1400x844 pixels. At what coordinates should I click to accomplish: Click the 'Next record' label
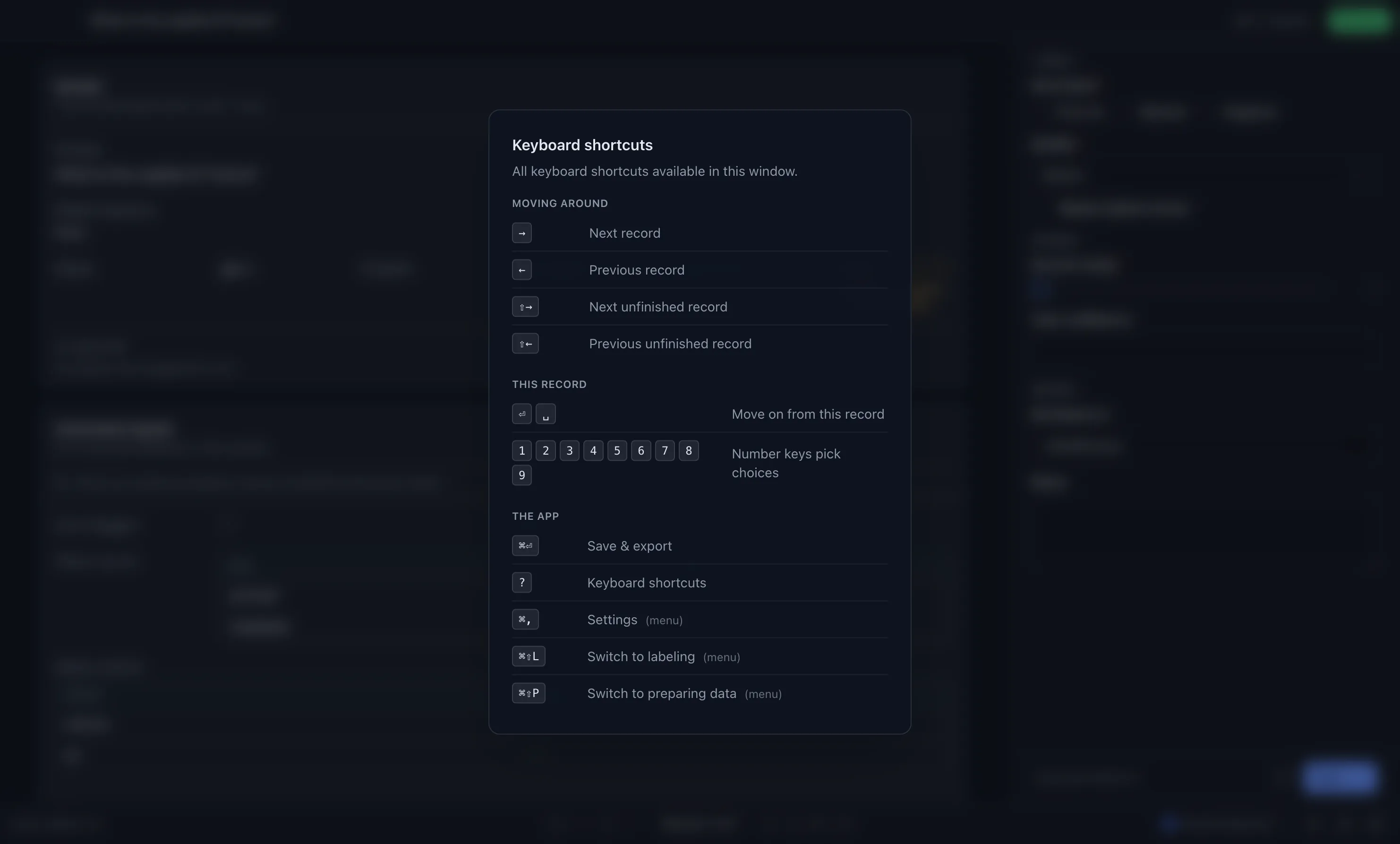point(624,233)
